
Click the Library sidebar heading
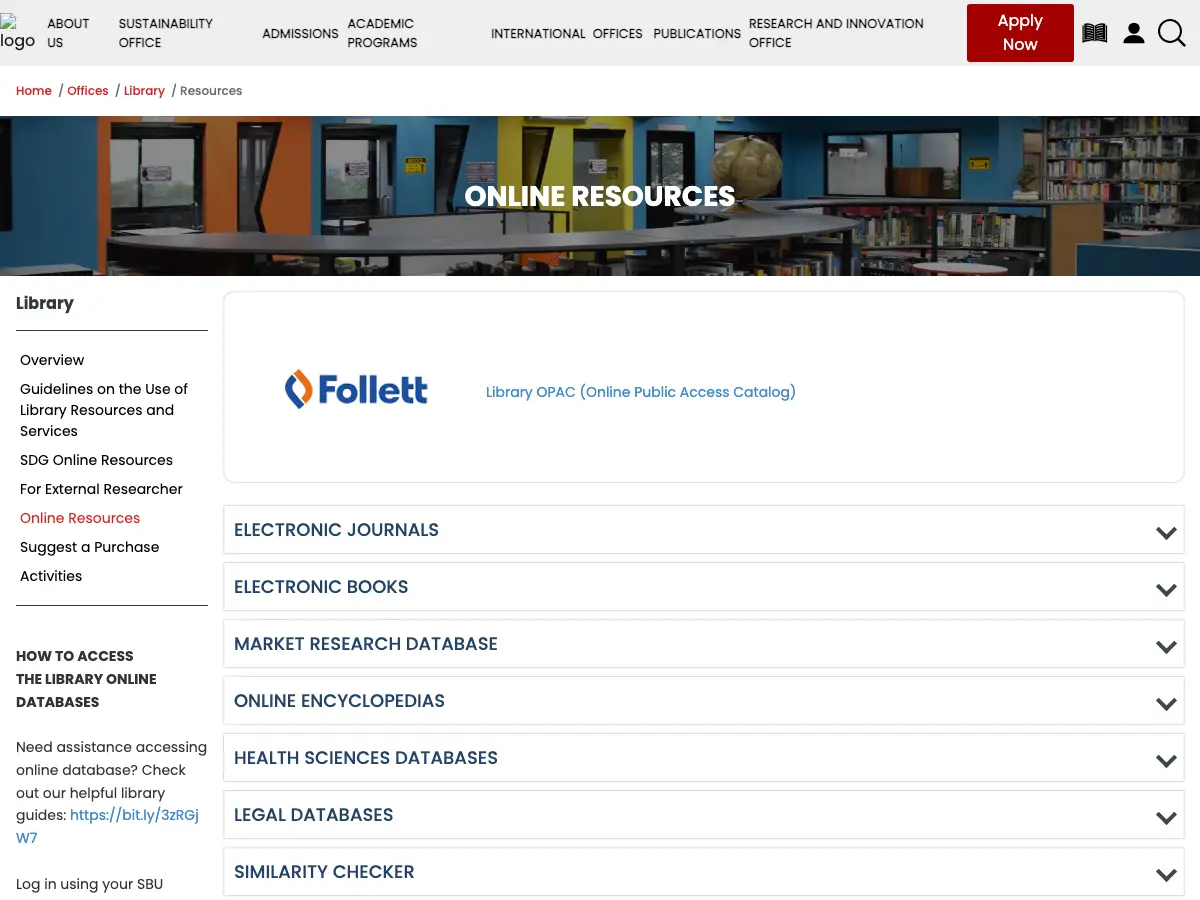[45, 303]
